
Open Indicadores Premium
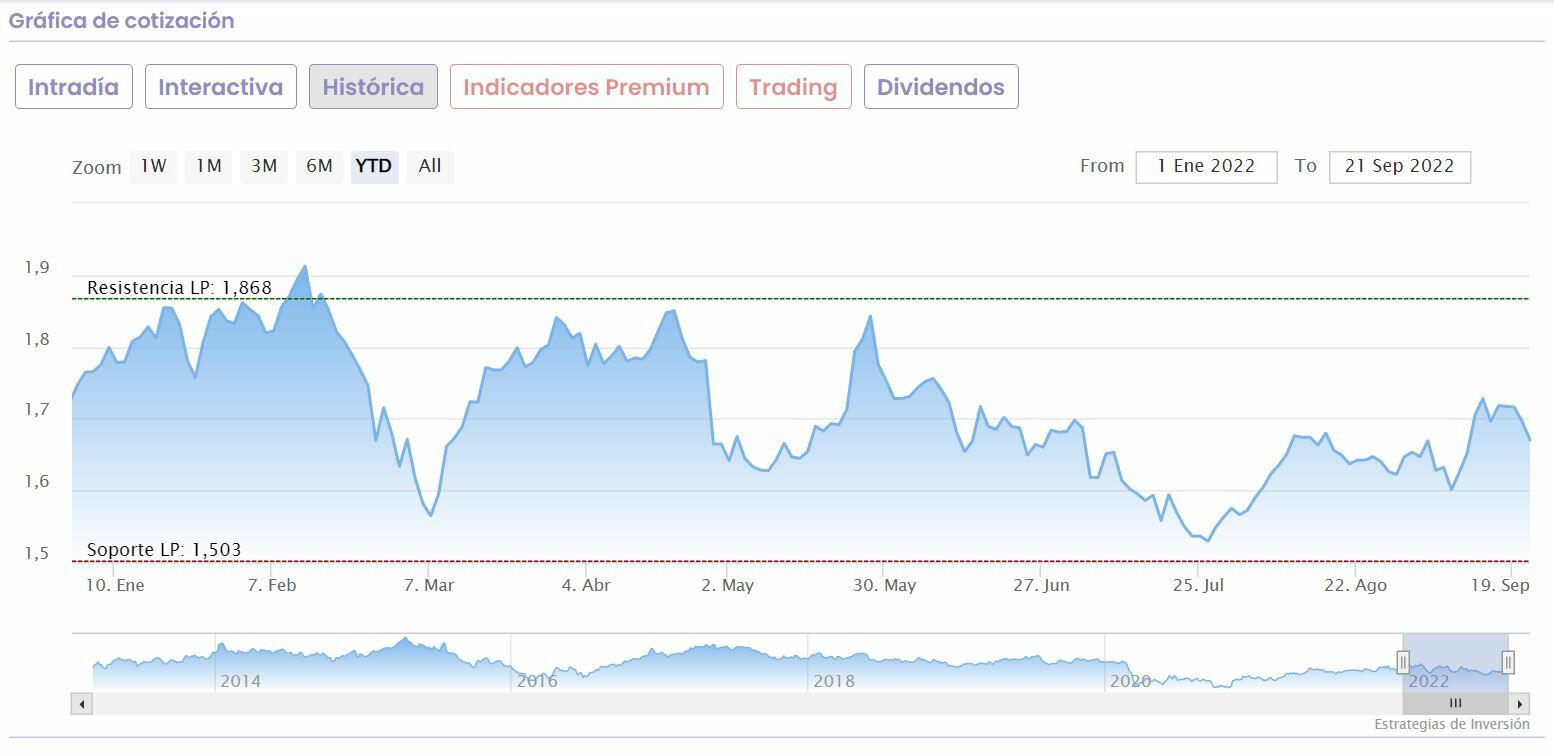586,87
